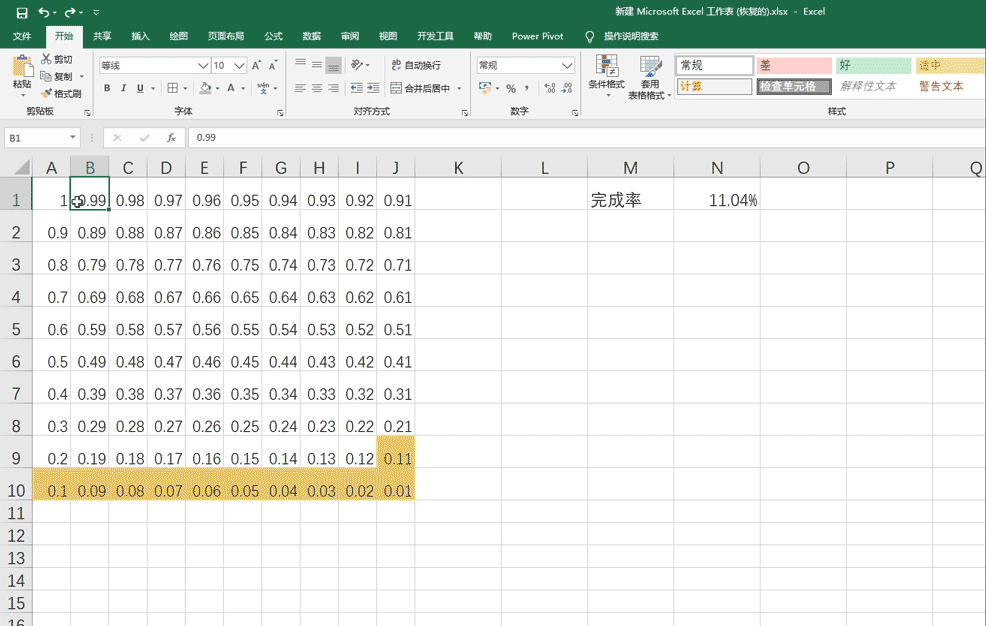Click the Paste (粘贴) icon
This screenshot has height=626, width=986.
(23, 68)
